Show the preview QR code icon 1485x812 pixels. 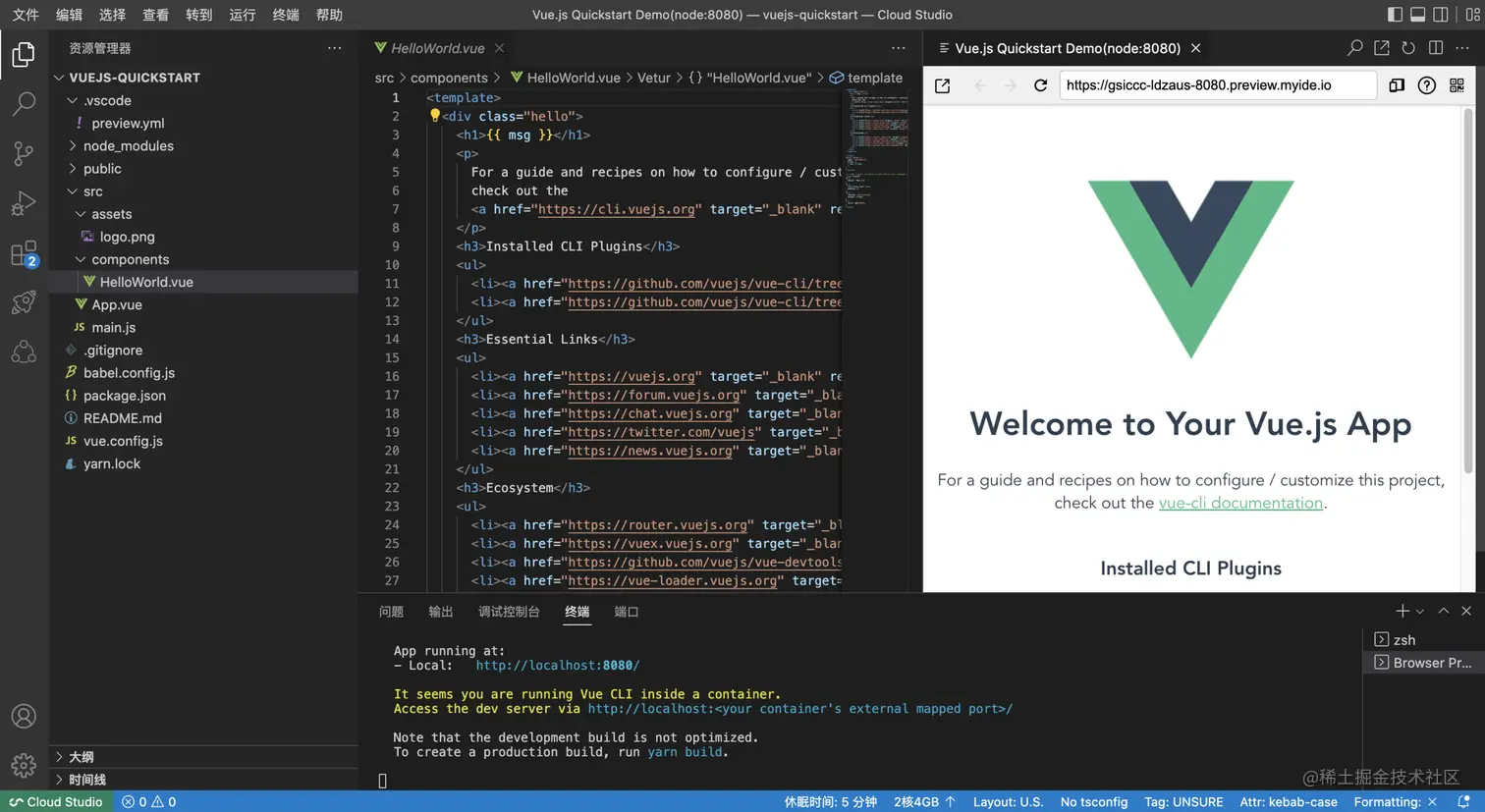(x=1457, y=85)
